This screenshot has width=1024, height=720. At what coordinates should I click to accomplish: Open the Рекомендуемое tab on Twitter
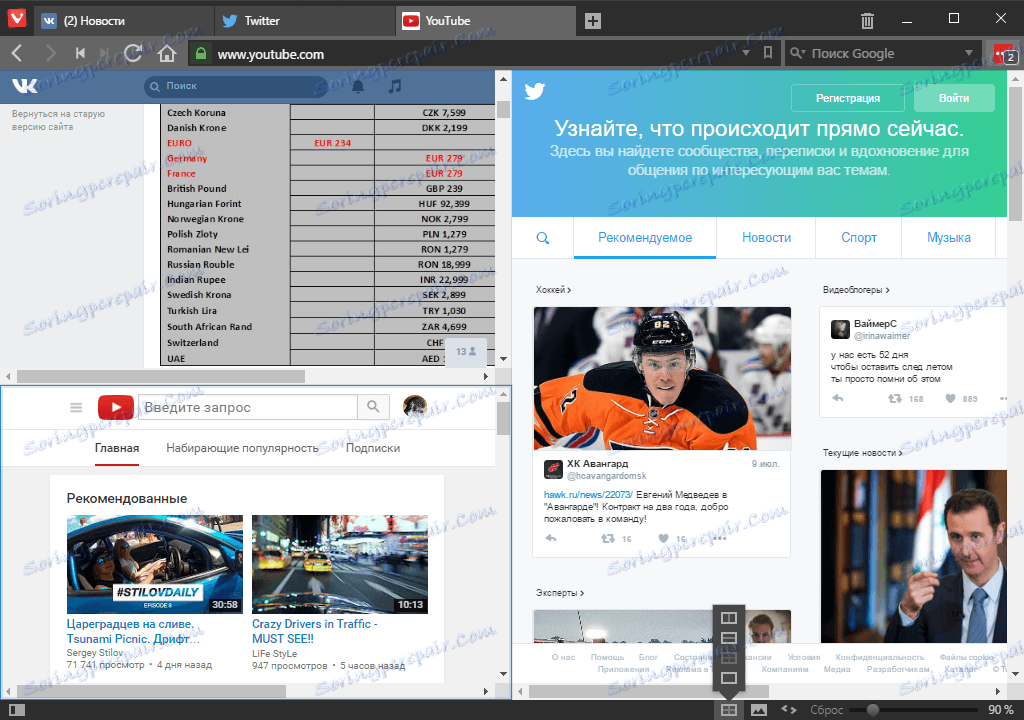tap(645, 238)
